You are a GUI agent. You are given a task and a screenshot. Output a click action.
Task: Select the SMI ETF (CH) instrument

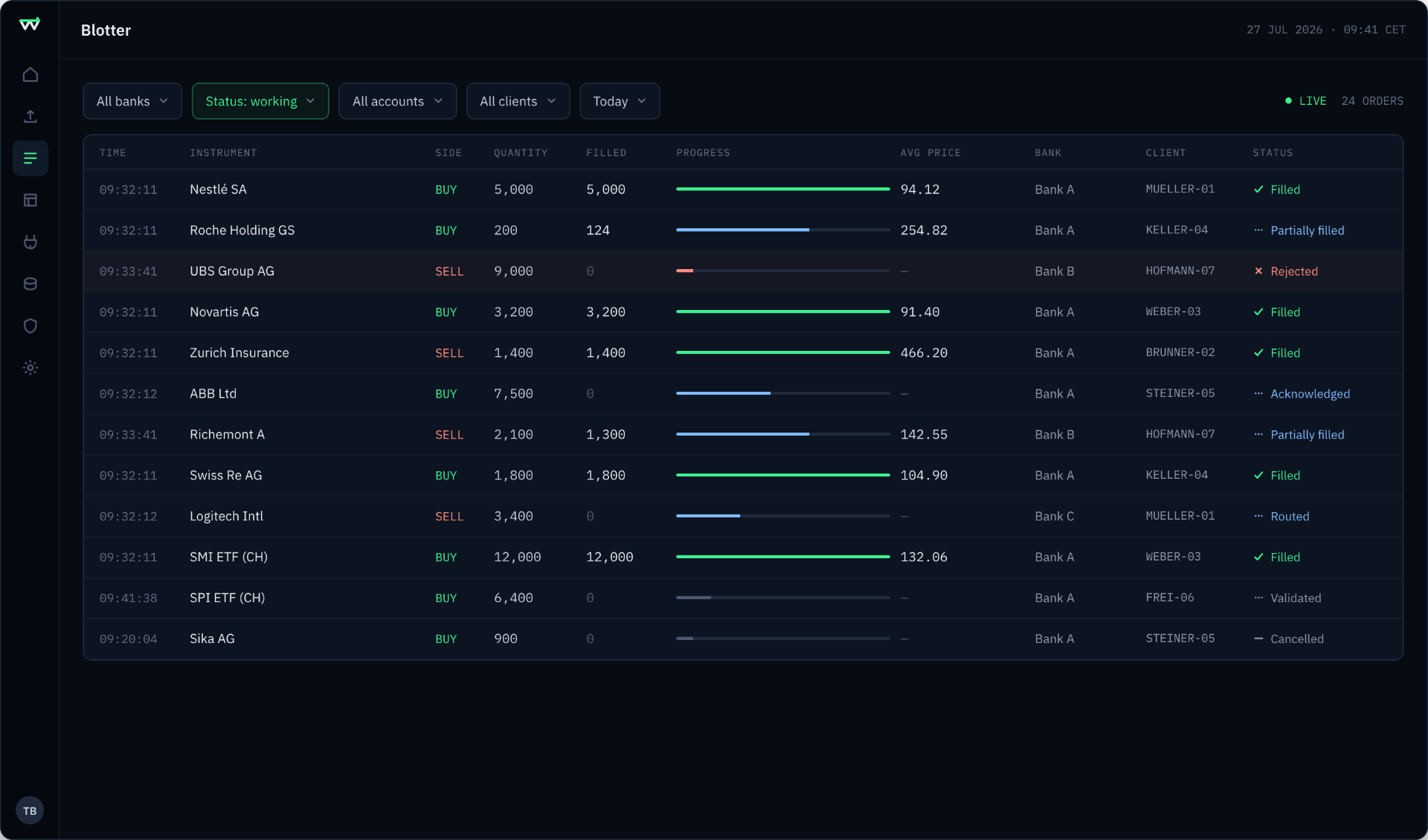pyautogui.click(x=228, y=557)
